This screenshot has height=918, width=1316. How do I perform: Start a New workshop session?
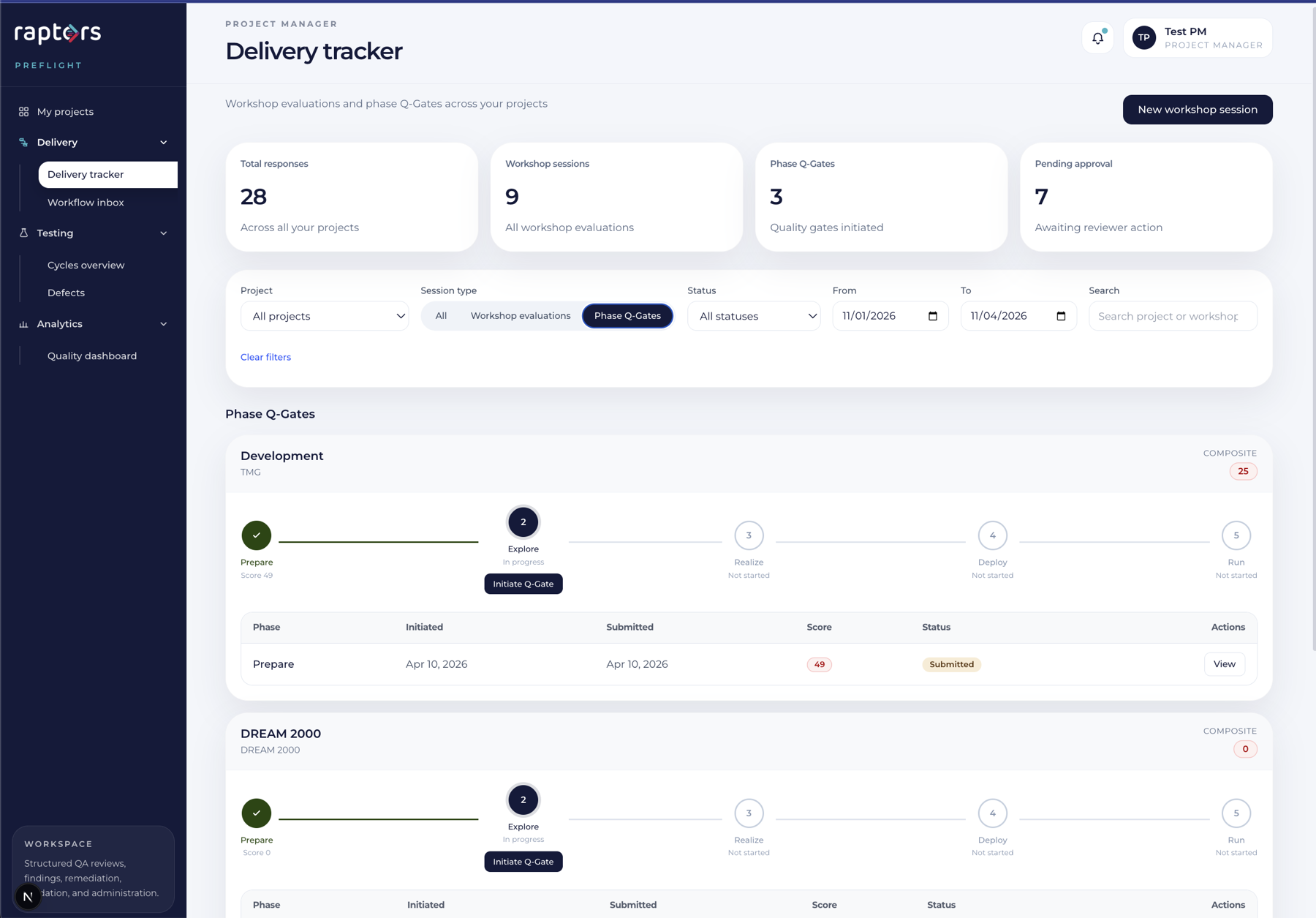click(1197, 109)
